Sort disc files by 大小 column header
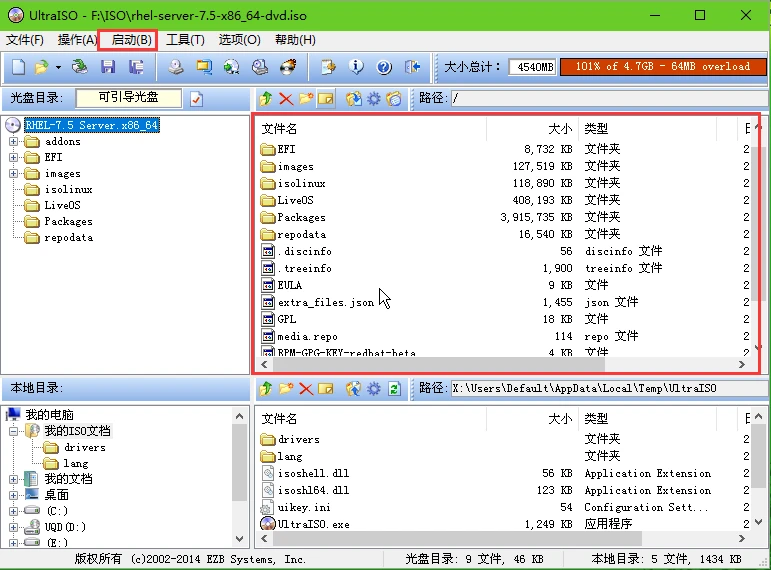The width and height of the screenshot is (771, 570). click(533, 129)
